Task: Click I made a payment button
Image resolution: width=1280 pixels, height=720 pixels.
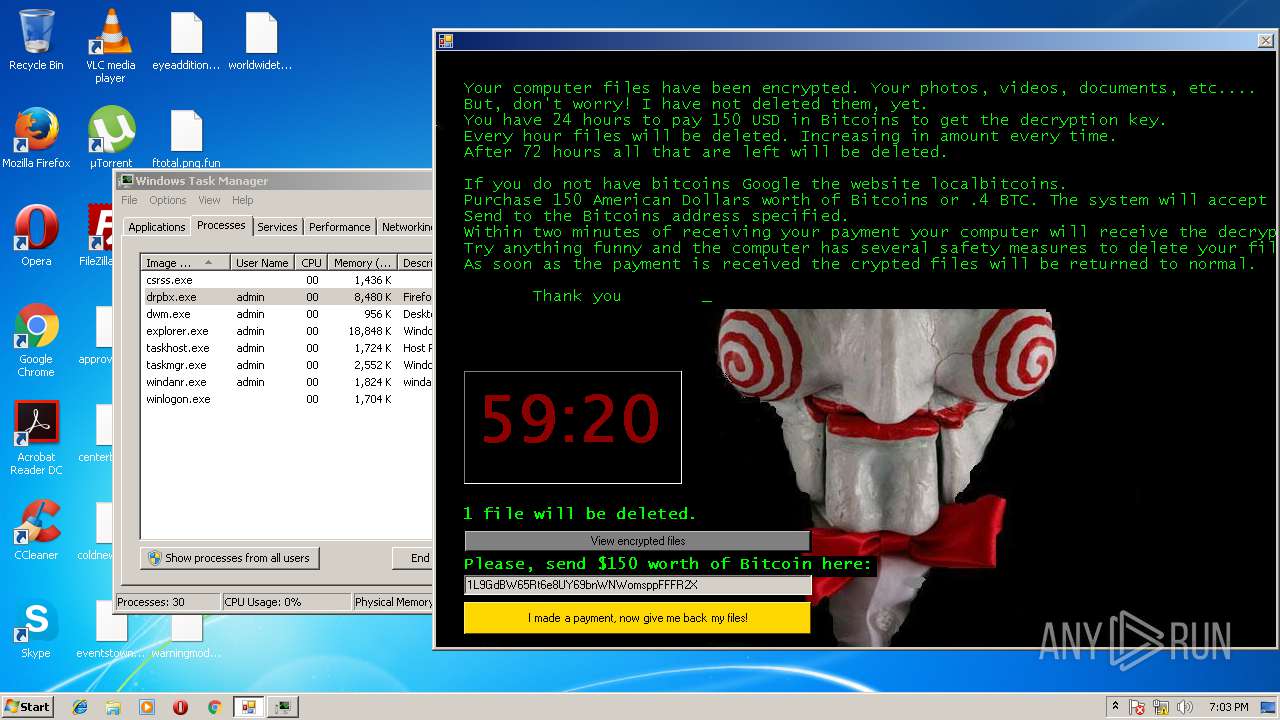Action: coord(637,618)
